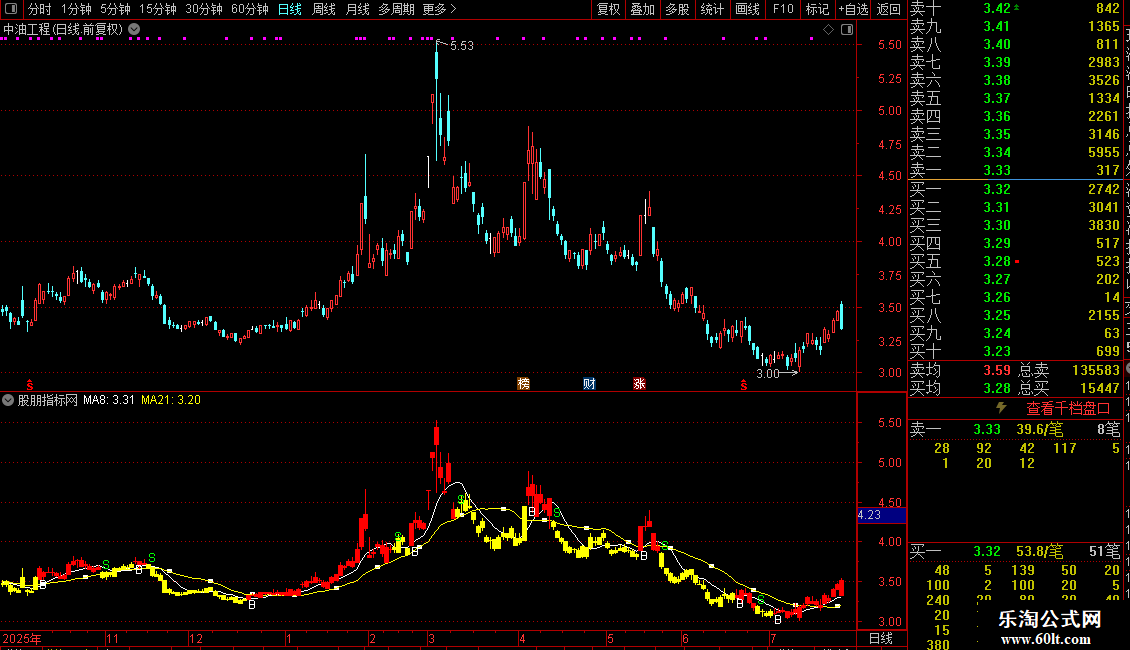Screen dimensions: 1130x650
Task: Activate the 画线 drawing tool
Action: point(747,9)
